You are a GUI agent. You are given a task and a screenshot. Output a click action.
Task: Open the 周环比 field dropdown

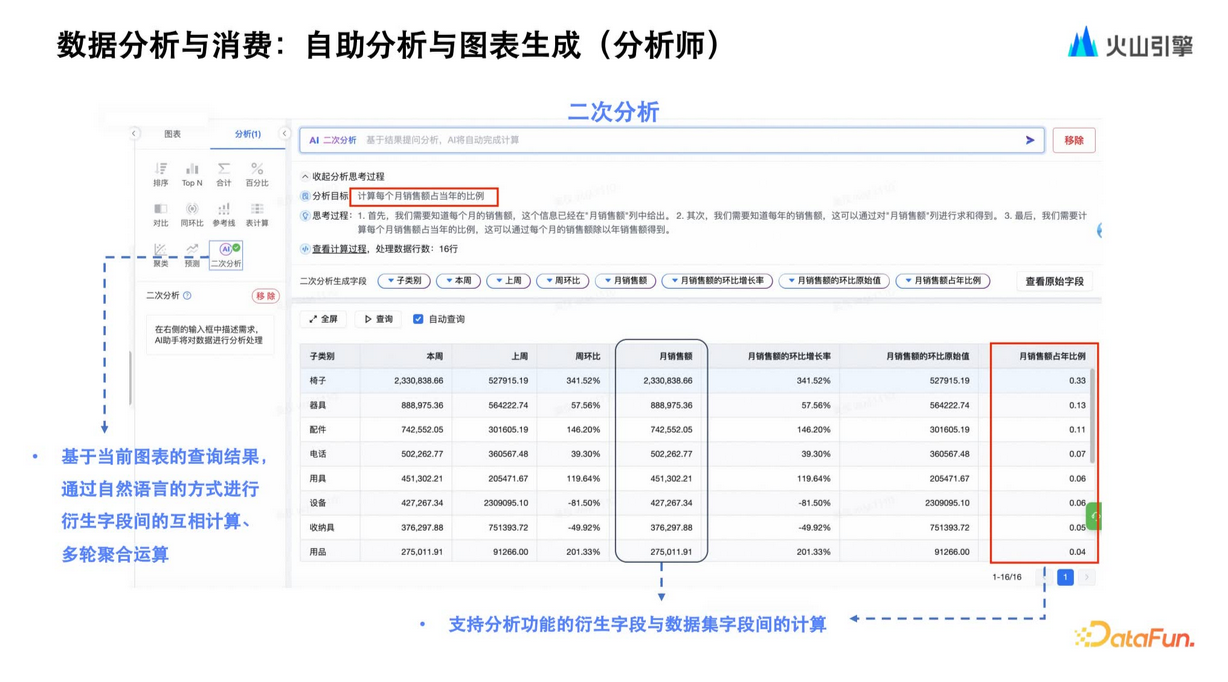click(562, 281)
